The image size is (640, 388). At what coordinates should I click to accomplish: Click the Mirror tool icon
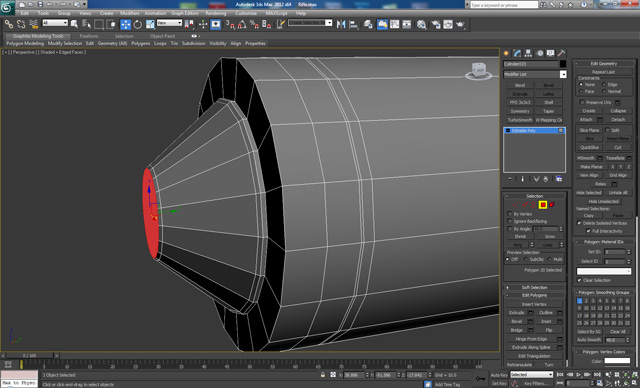341,24
